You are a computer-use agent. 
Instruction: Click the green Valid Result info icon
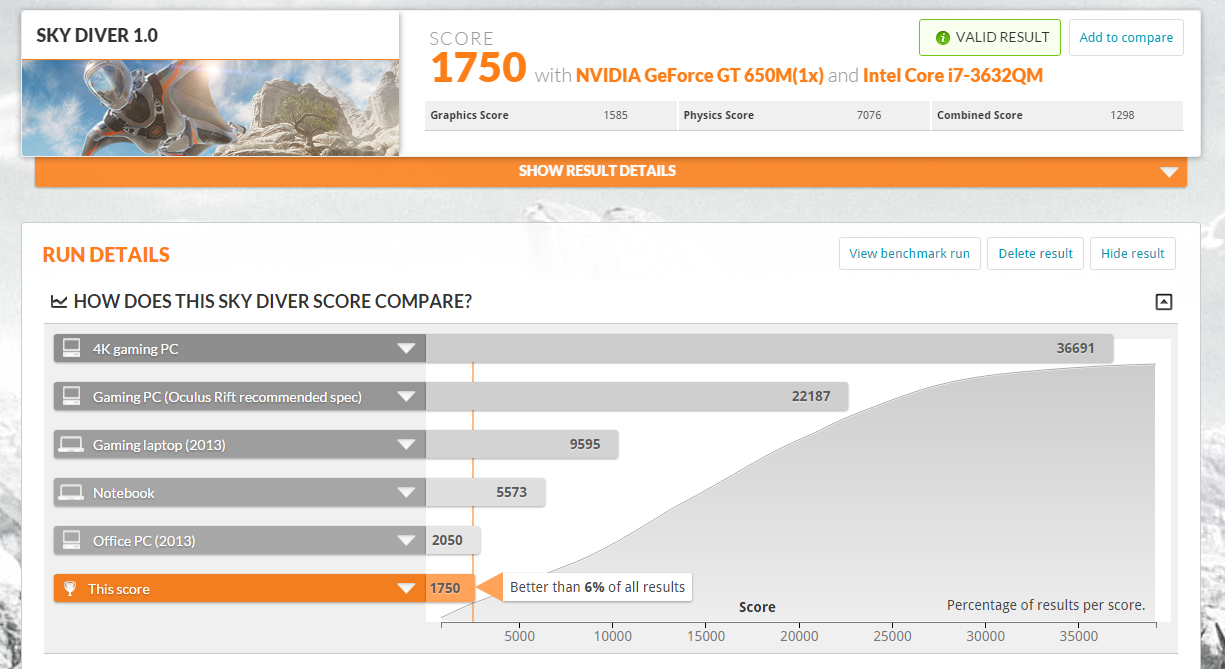pos(942,38)
